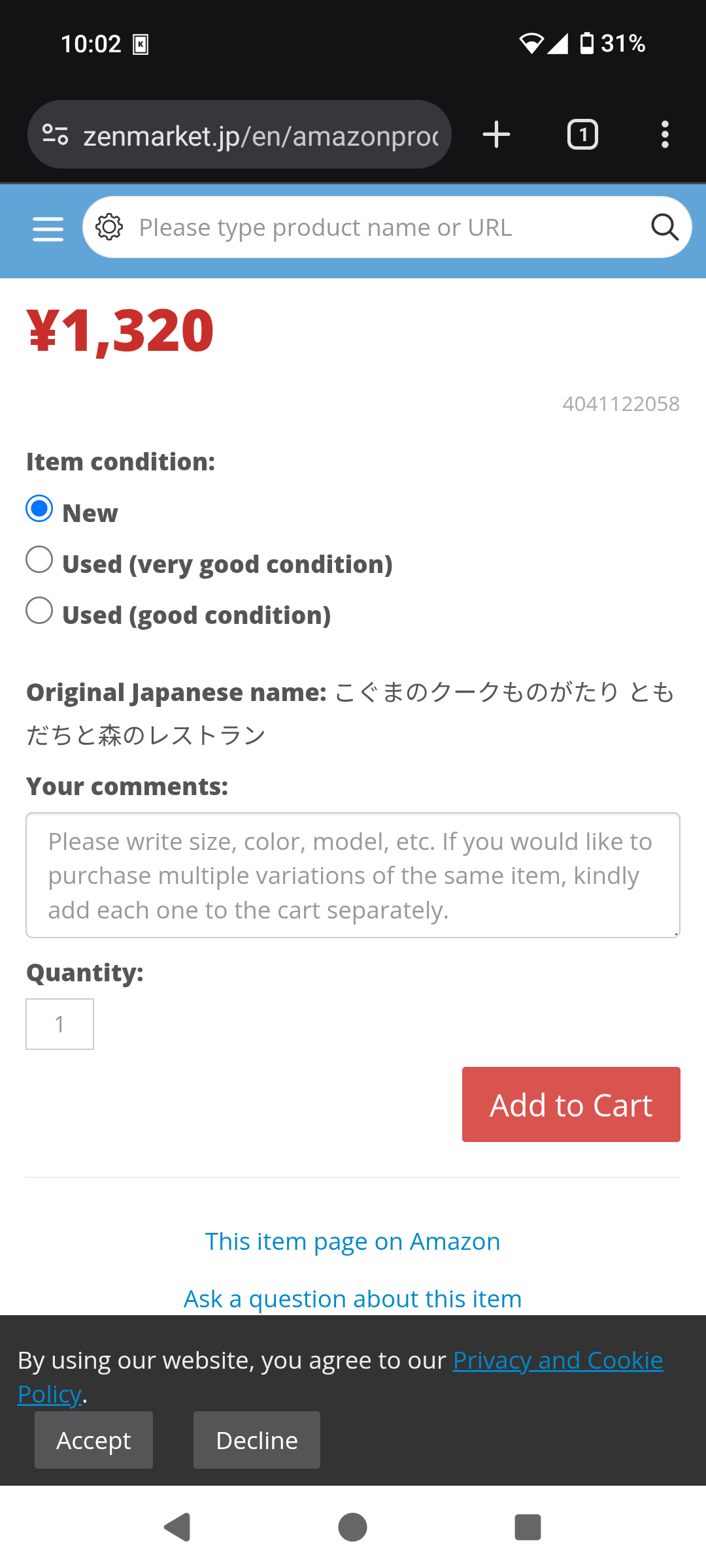Screen dimensions: 706x1568
Task: Select the New item condition
Action: tap(39, 509)
